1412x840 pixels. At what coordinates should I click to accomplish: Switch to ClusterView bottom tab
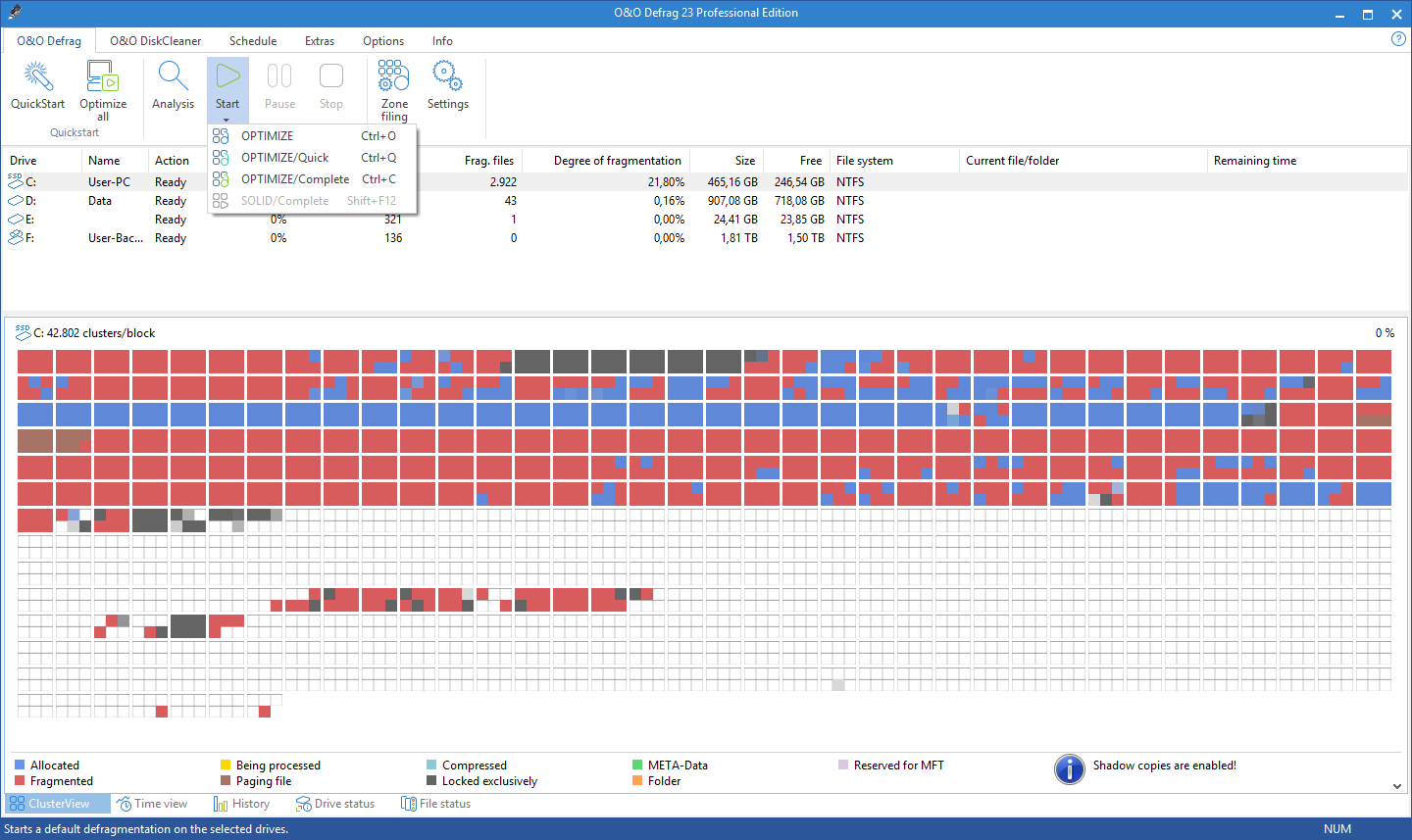pyautogui.click(x=58, y=804)
